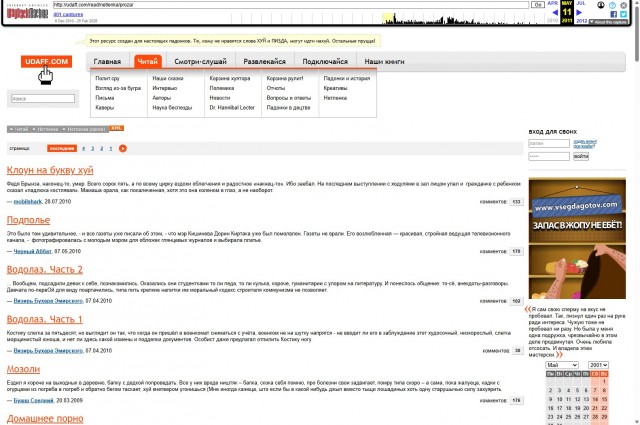The height and width of the screenshot is (425, 640).
Task: Open the Смотри-слушай tab
Action: point(200,62)
